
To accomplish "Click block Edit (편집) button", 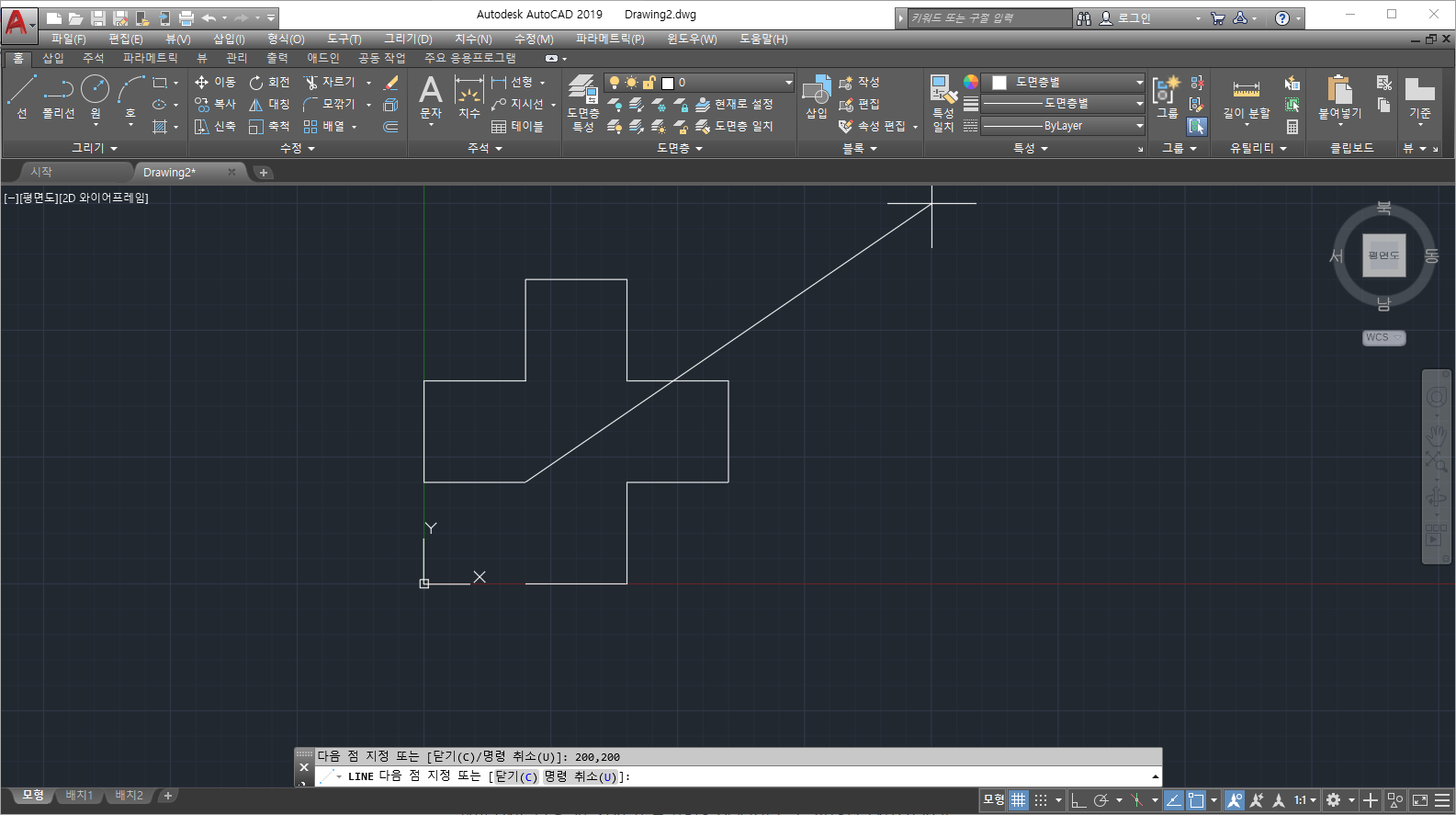I will [859, 104].
